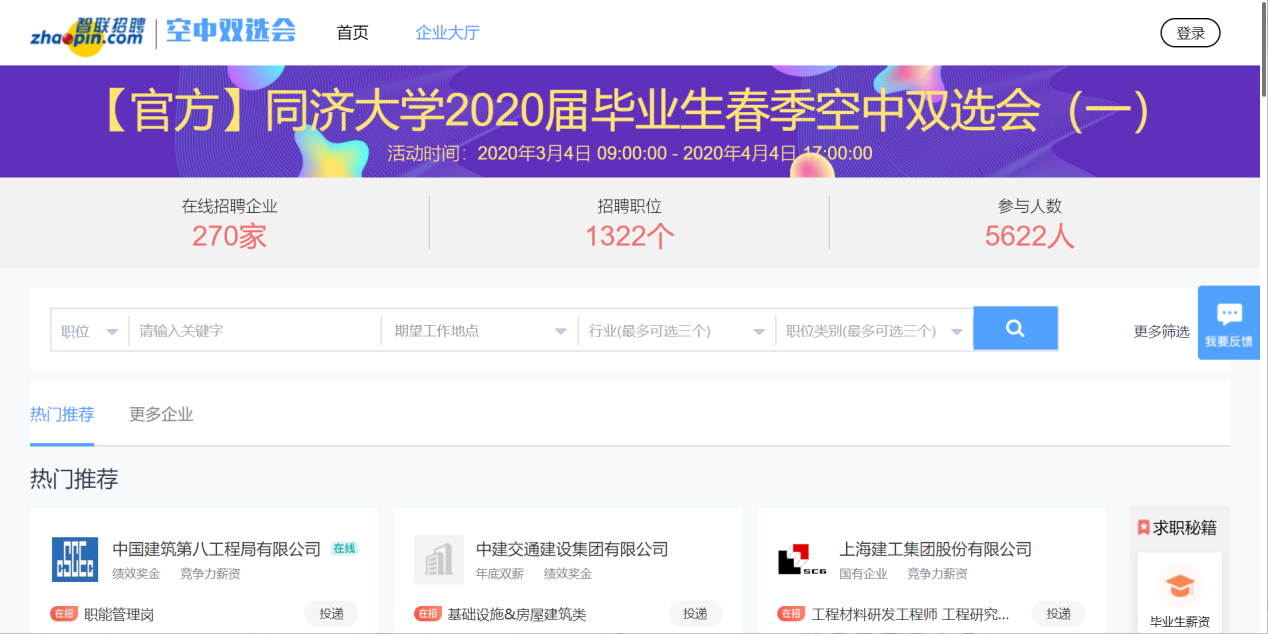Click the 求职秘籍 bookmark icon
Screen dimensions: 1268x634
(1143, 527)
